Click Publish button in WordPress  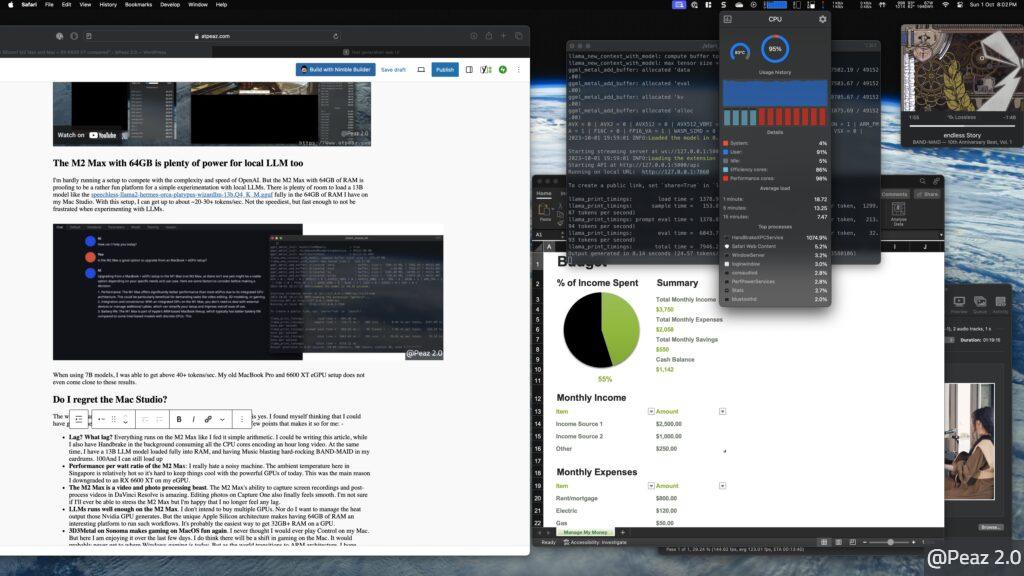tap(445, 69)
